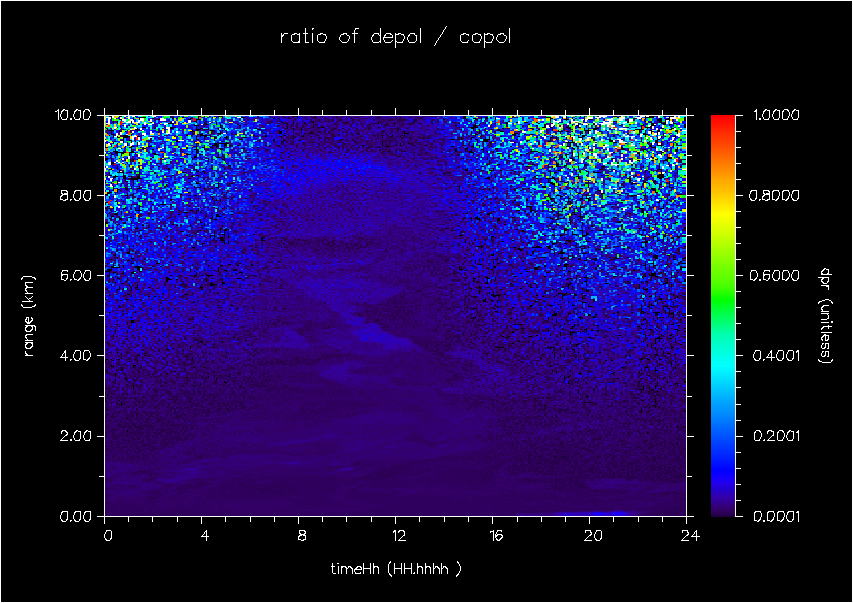Click the colorbar value '0.2001'
853x603 pixels.
775,436
